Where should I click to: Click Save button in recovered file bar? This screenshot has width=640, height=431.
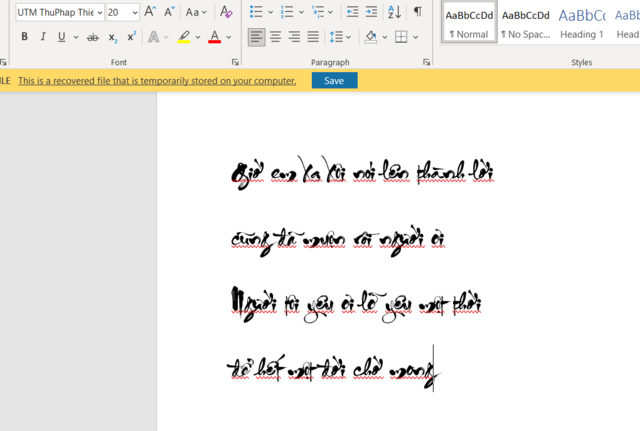coord(334,80)
